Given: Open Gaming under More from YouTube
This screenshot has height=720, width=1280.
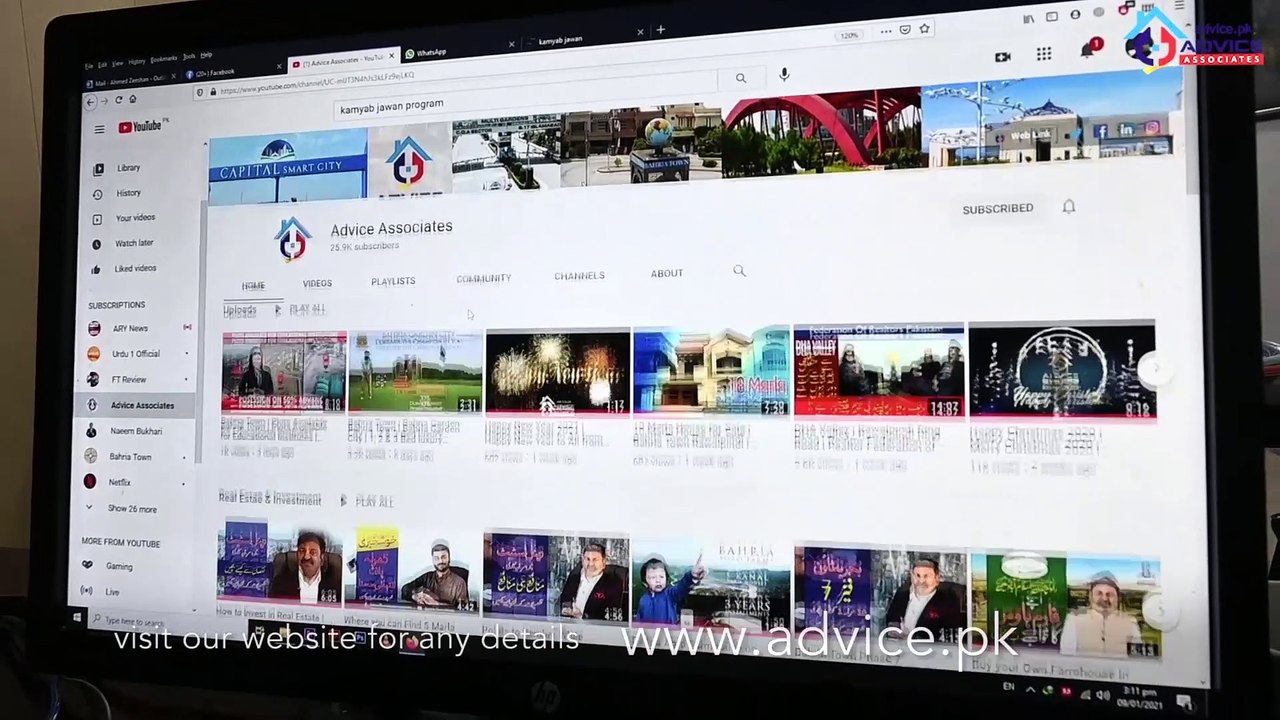Looking at the screenshot, I should pos(119,566).
